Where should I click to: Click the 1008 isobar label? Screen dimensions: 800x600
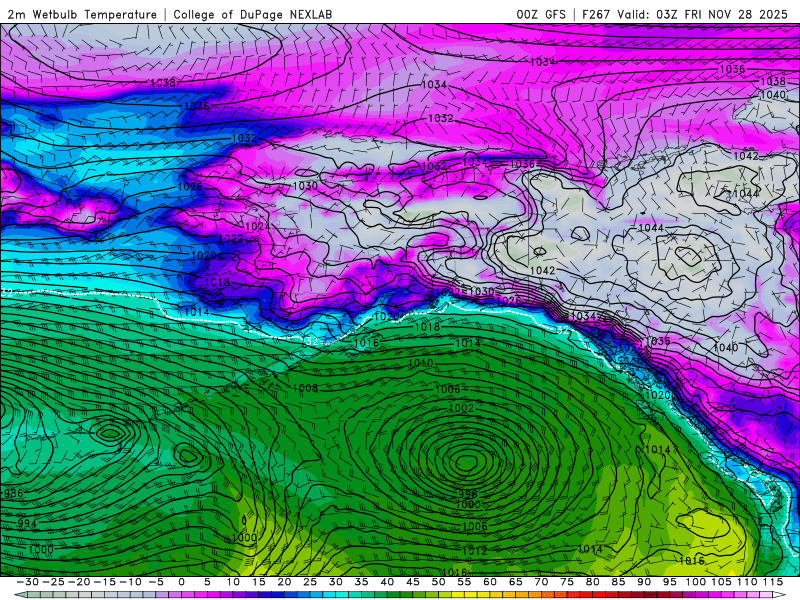tap(305, 388)
